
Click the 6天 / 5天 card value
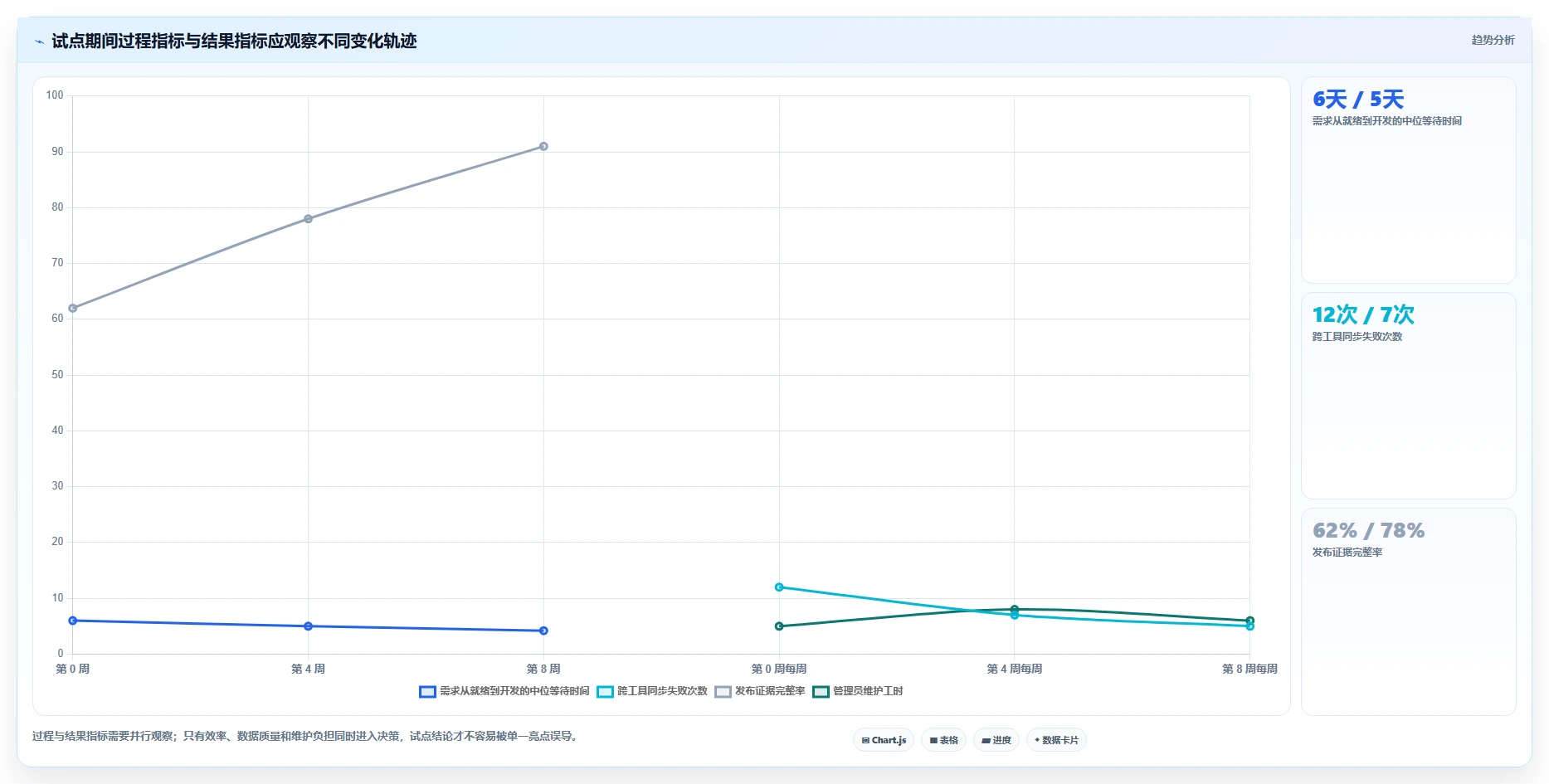[1358, 100]
